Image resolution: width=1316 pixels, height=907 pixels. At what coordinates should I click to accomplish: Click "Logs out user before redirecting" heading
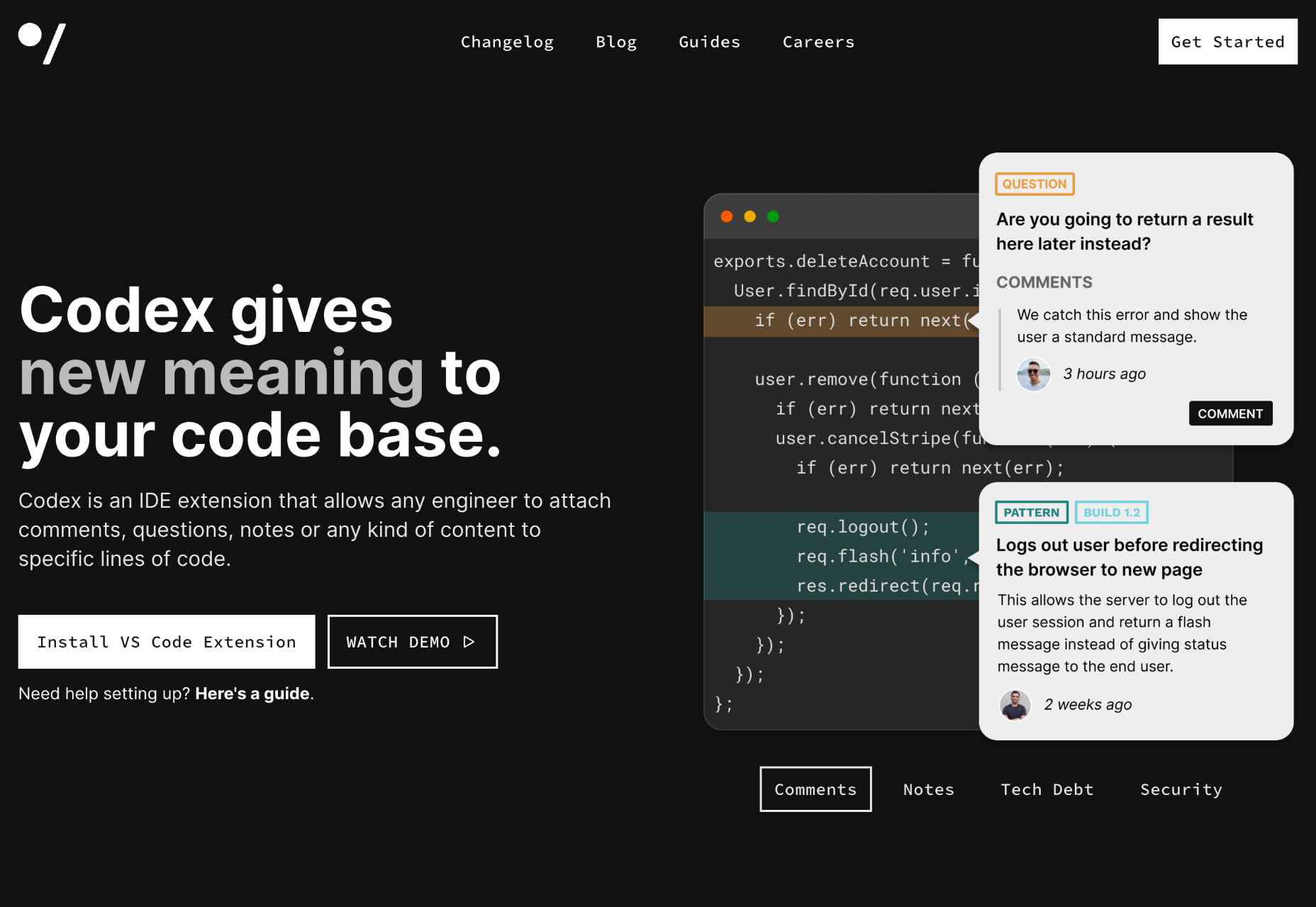1130,557
